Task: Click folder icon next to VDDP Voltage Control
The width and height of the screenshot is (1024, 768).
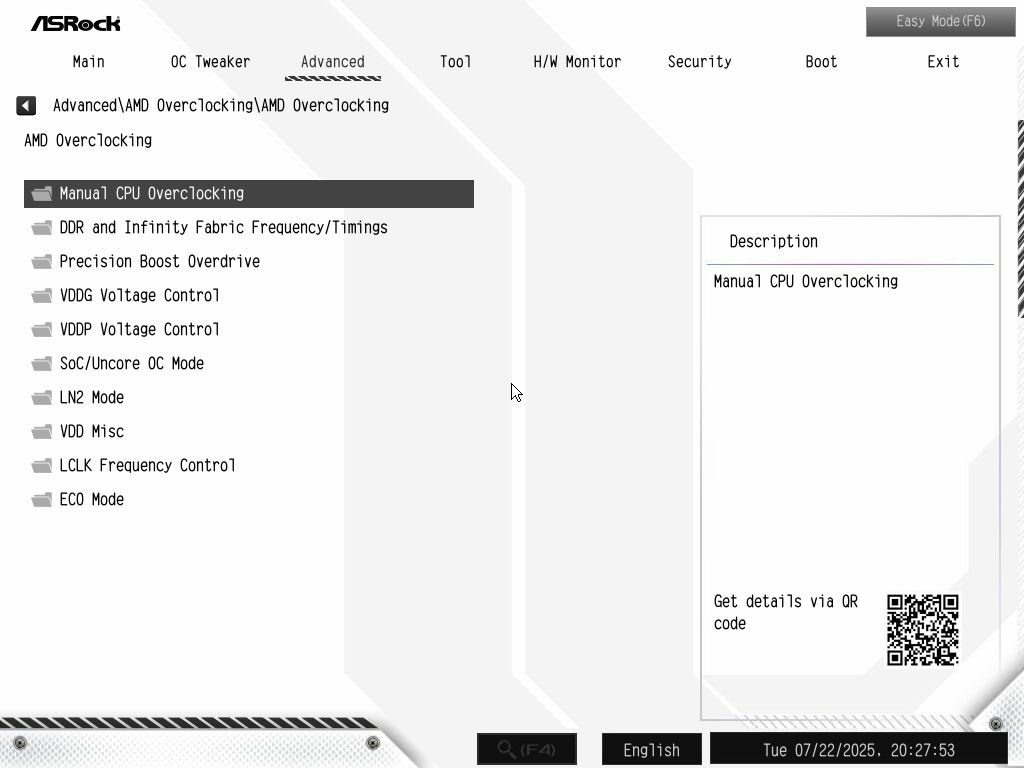Action: click(42, 329)
